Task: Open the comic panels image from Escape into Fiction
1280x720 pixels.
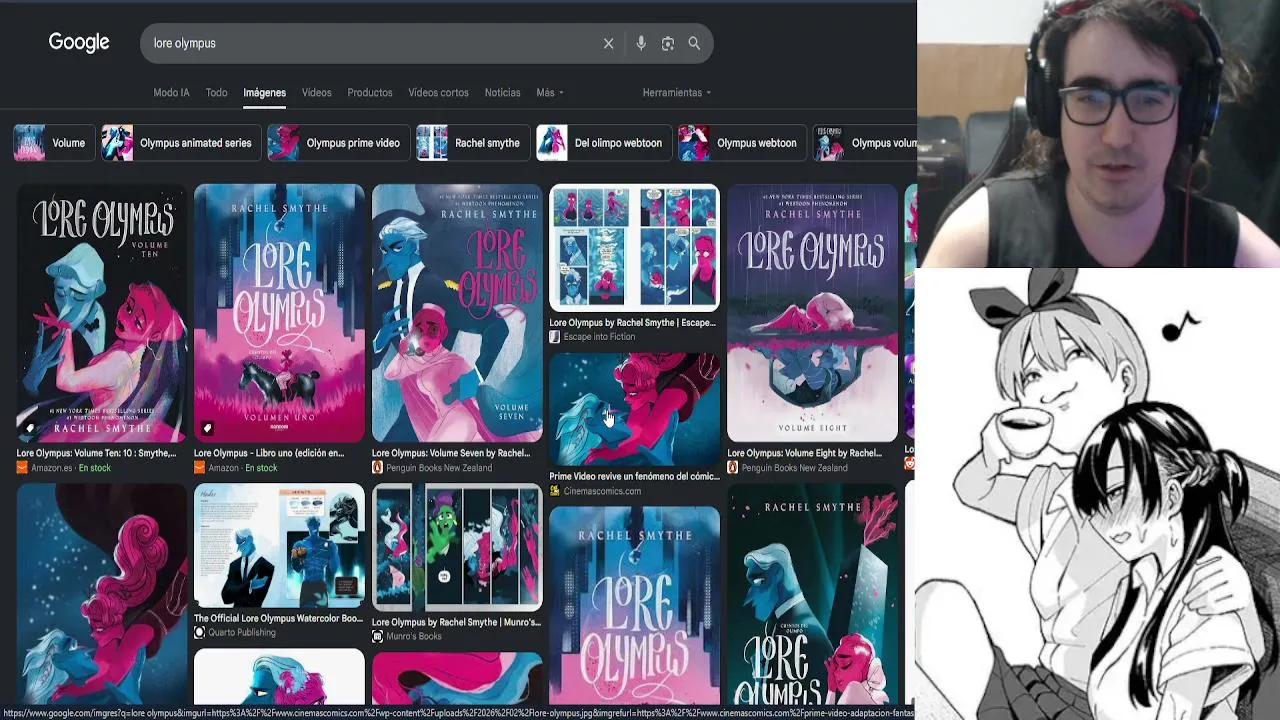Action: 634,248
